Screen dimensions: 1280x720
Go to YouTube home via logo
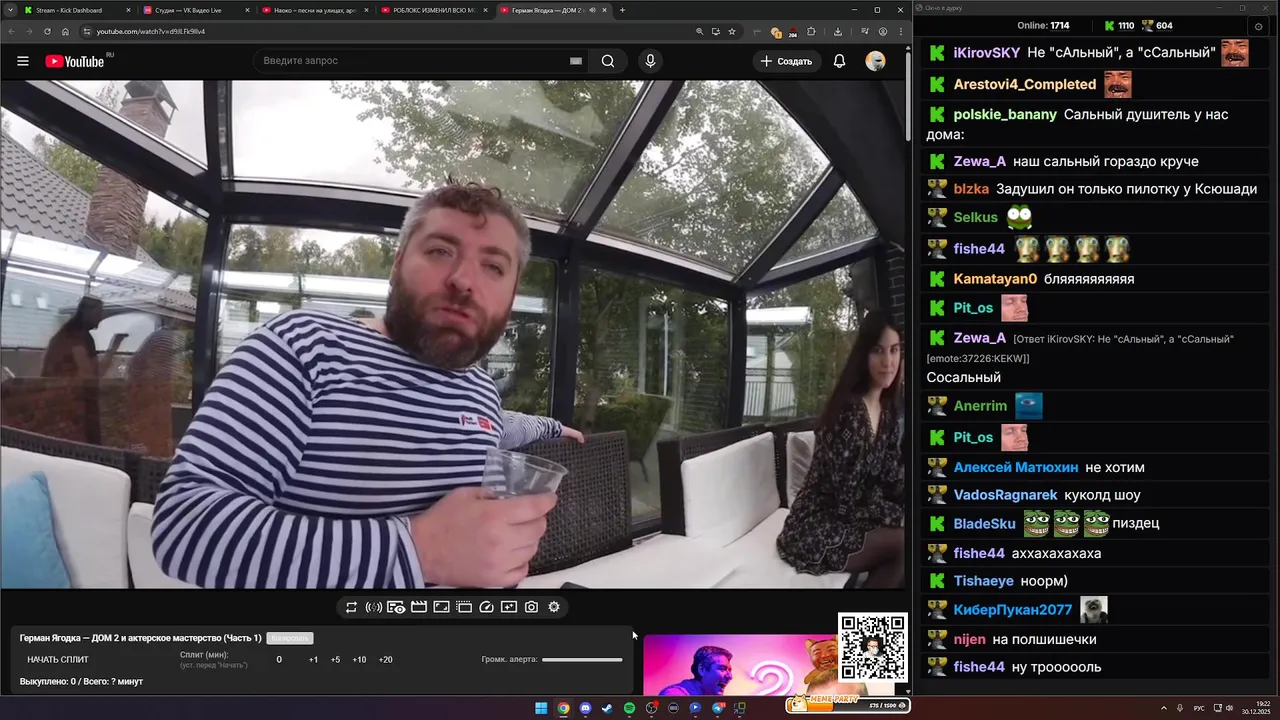75,61
